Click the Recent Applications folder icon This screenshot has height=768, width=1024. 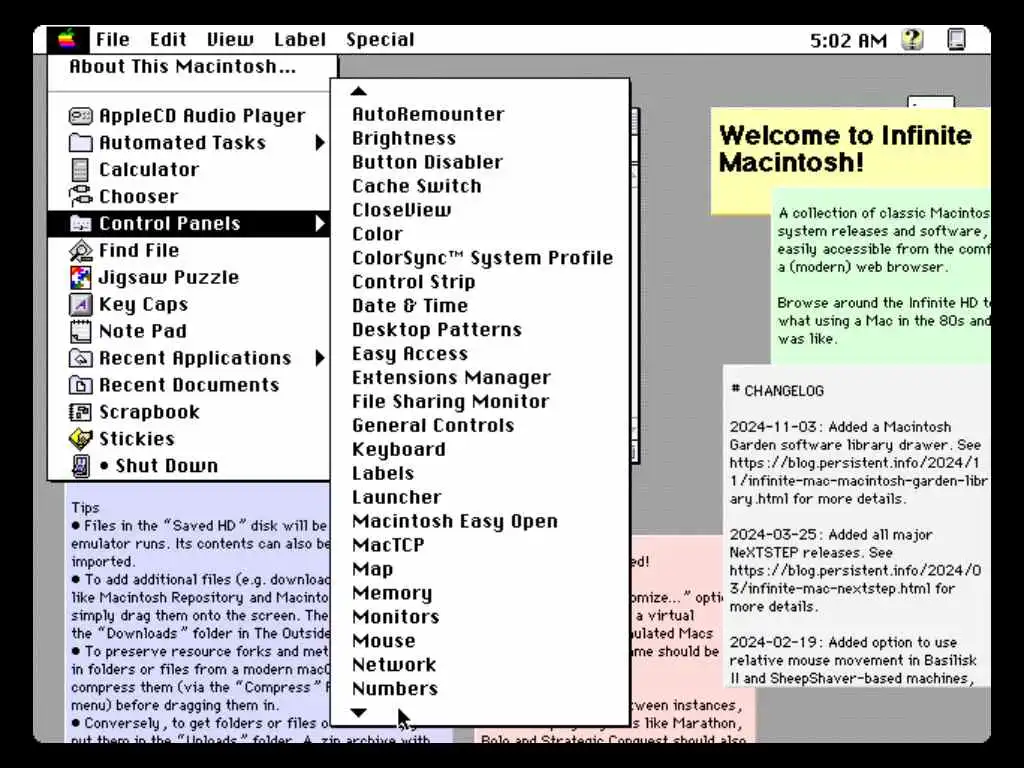click(80, 358)
